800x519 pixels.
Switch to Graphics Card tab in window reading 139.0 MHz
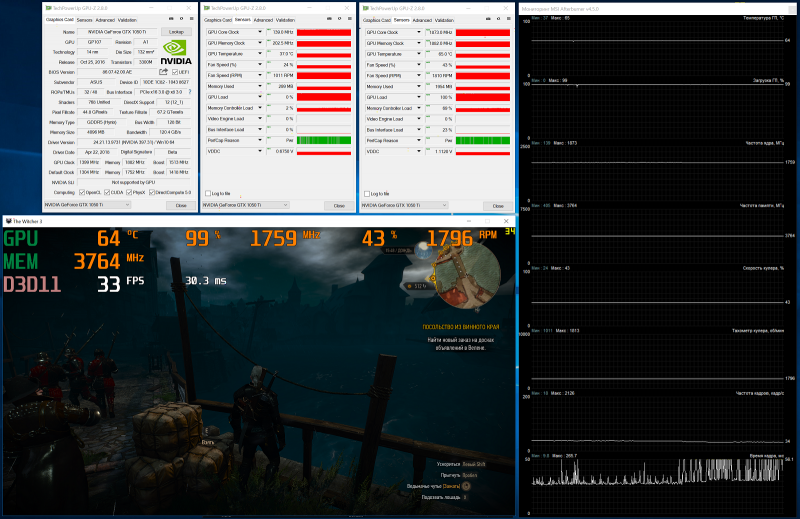pyautogui.click(x=218, y=20)
